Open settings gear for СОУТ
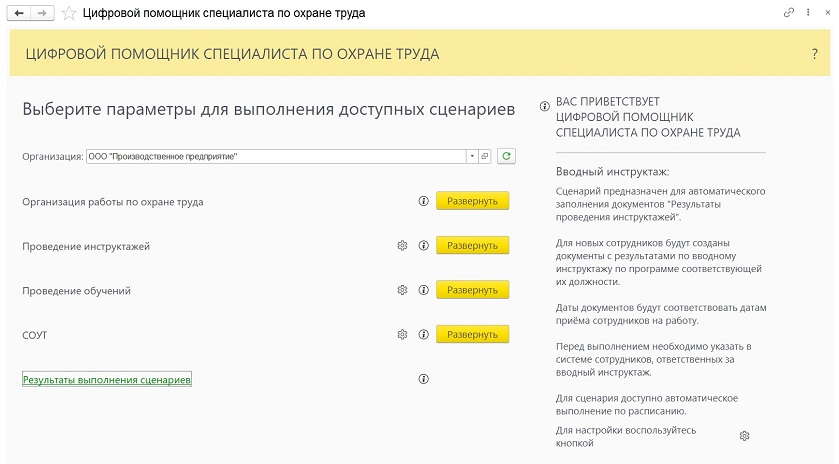Viewport: 839px width, 464px height. click(x=402, y=334)
